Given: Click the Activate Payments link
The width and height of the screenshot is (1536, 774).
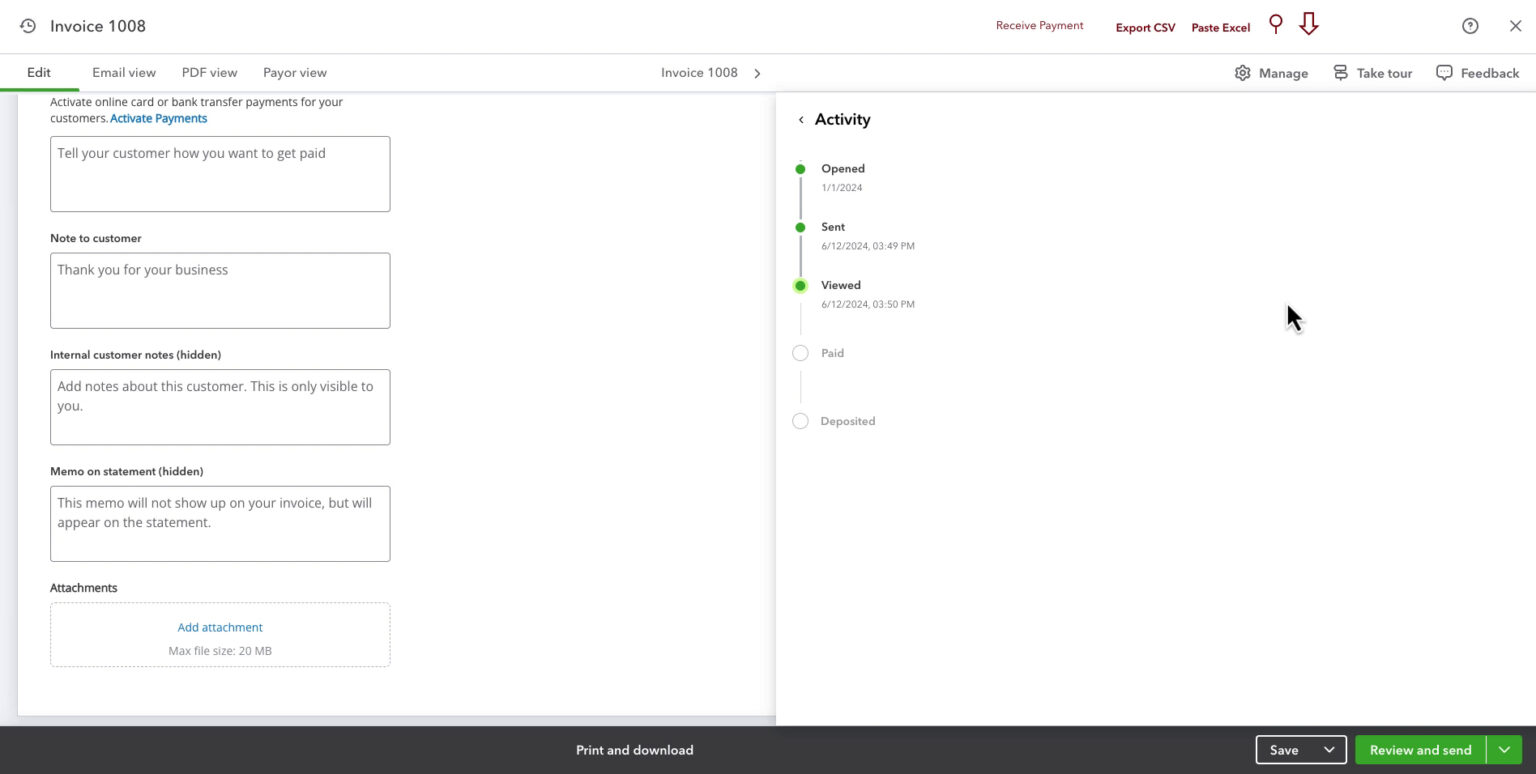Looking at the screenshot, I should pos(159,118).
